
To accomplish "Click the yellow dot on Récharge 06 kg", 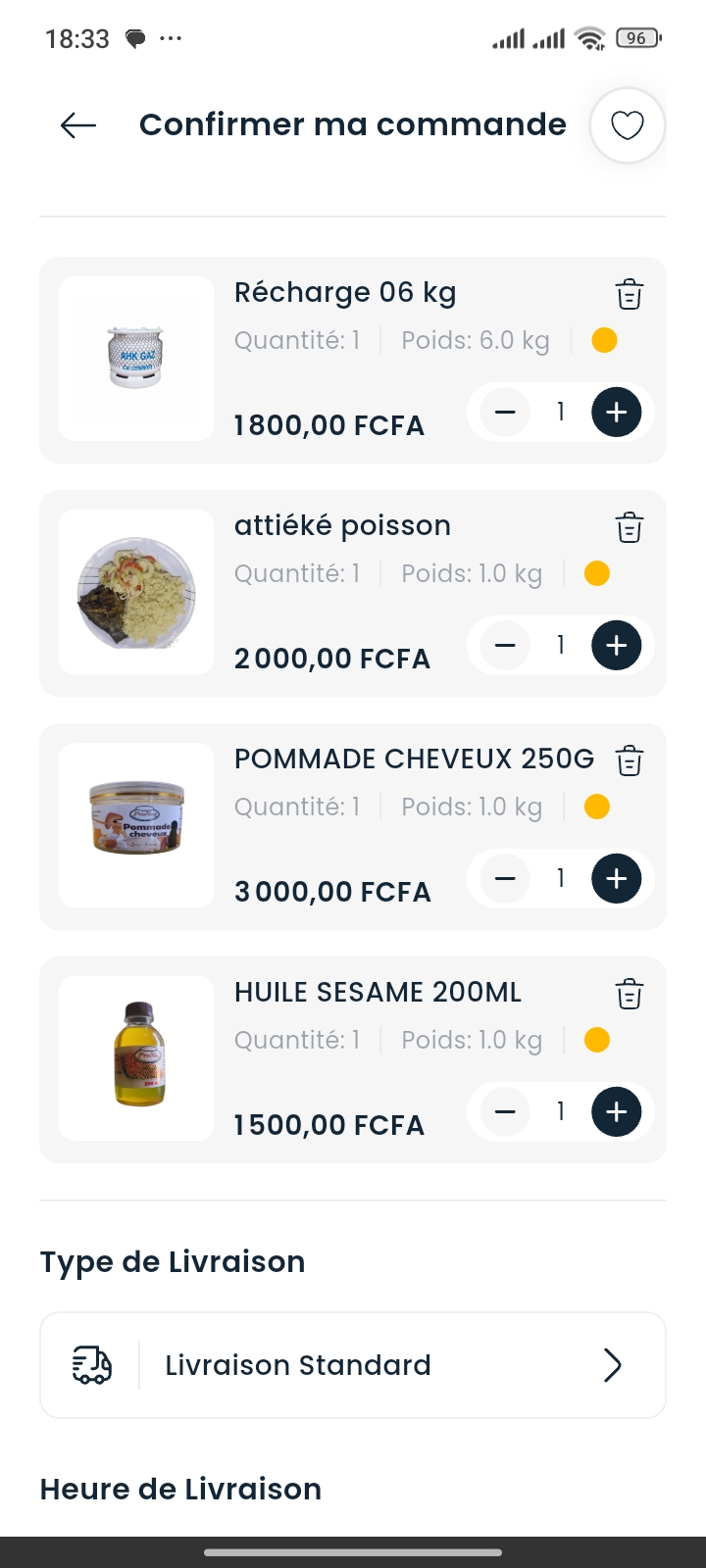I will [x=605, y=340].
